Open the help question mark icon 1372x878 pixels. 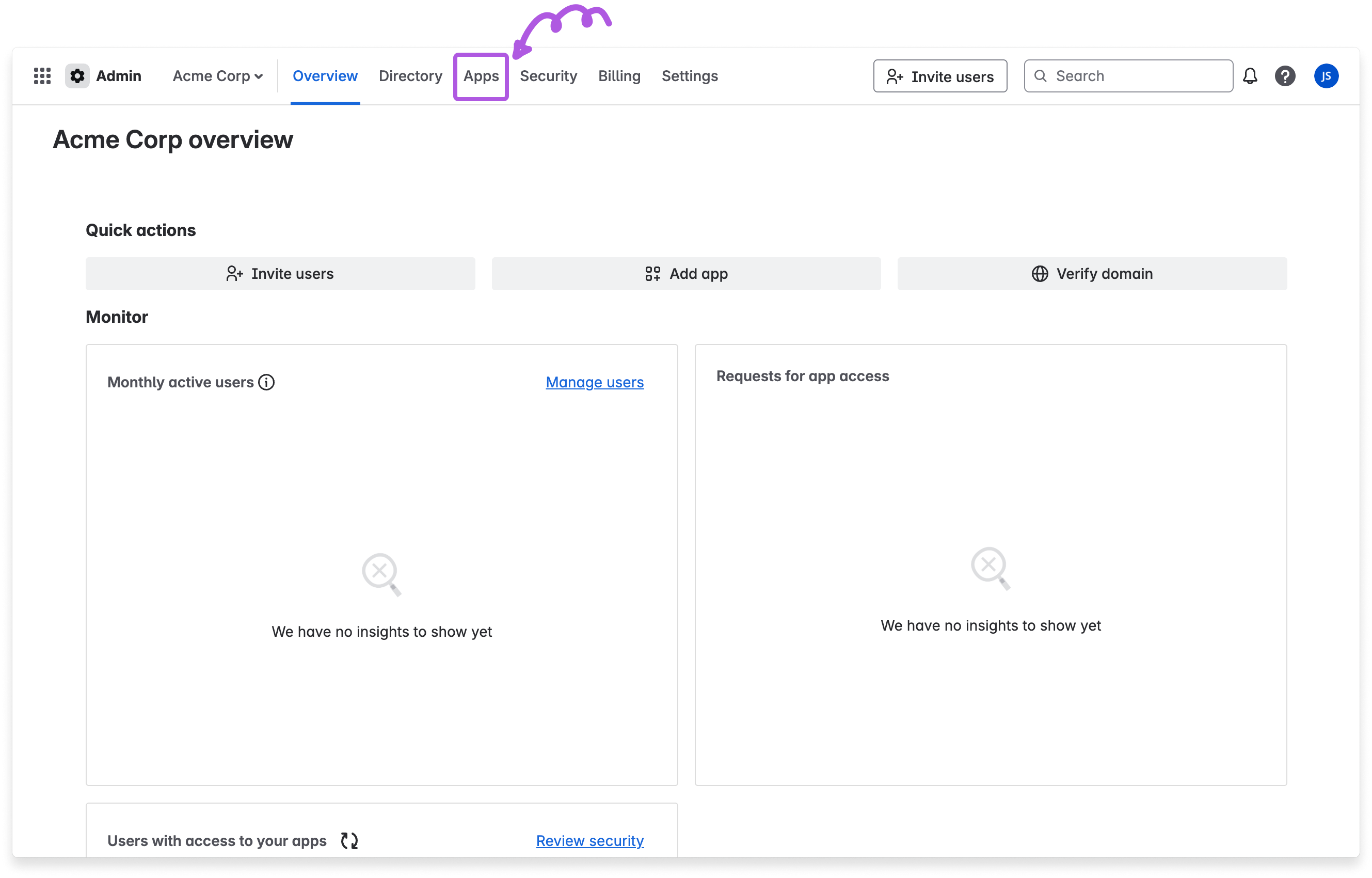click(x=1285, y=76)
